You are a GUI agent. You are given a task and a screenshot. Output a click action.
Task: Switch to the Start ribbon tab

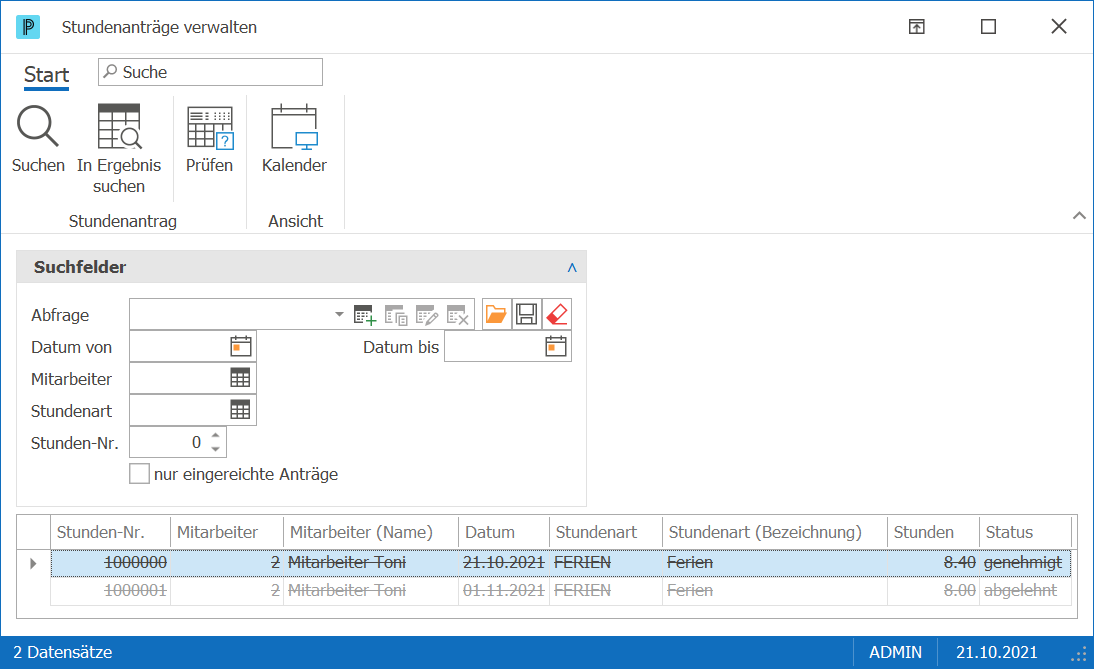pos(47,75)
